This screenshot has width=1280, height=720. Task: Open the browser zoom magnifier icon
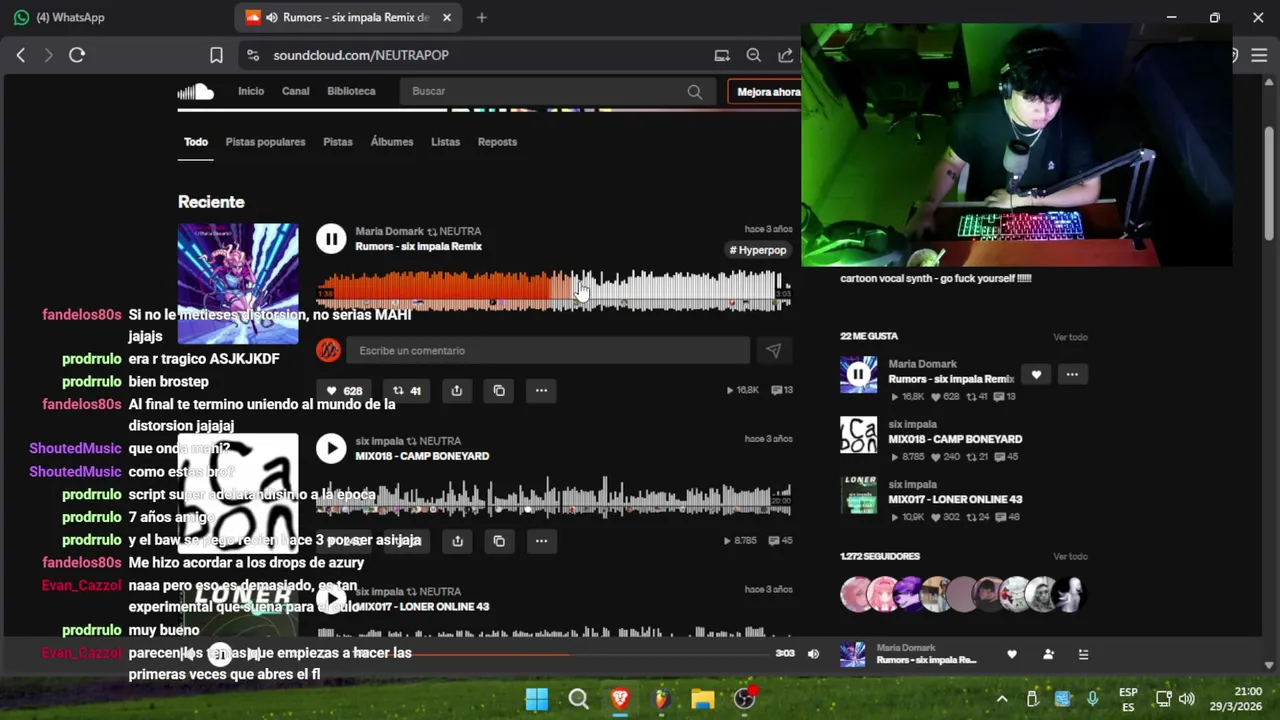click(754, 55)
